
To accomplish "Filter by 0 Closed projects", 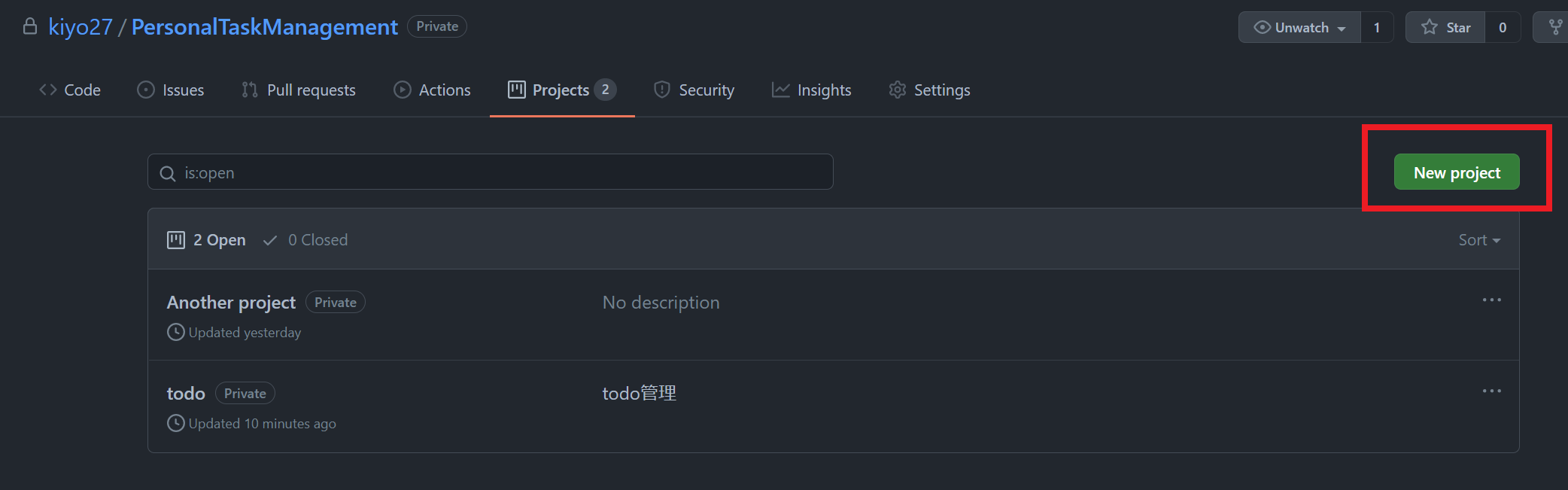I will [x=305, y=240].
